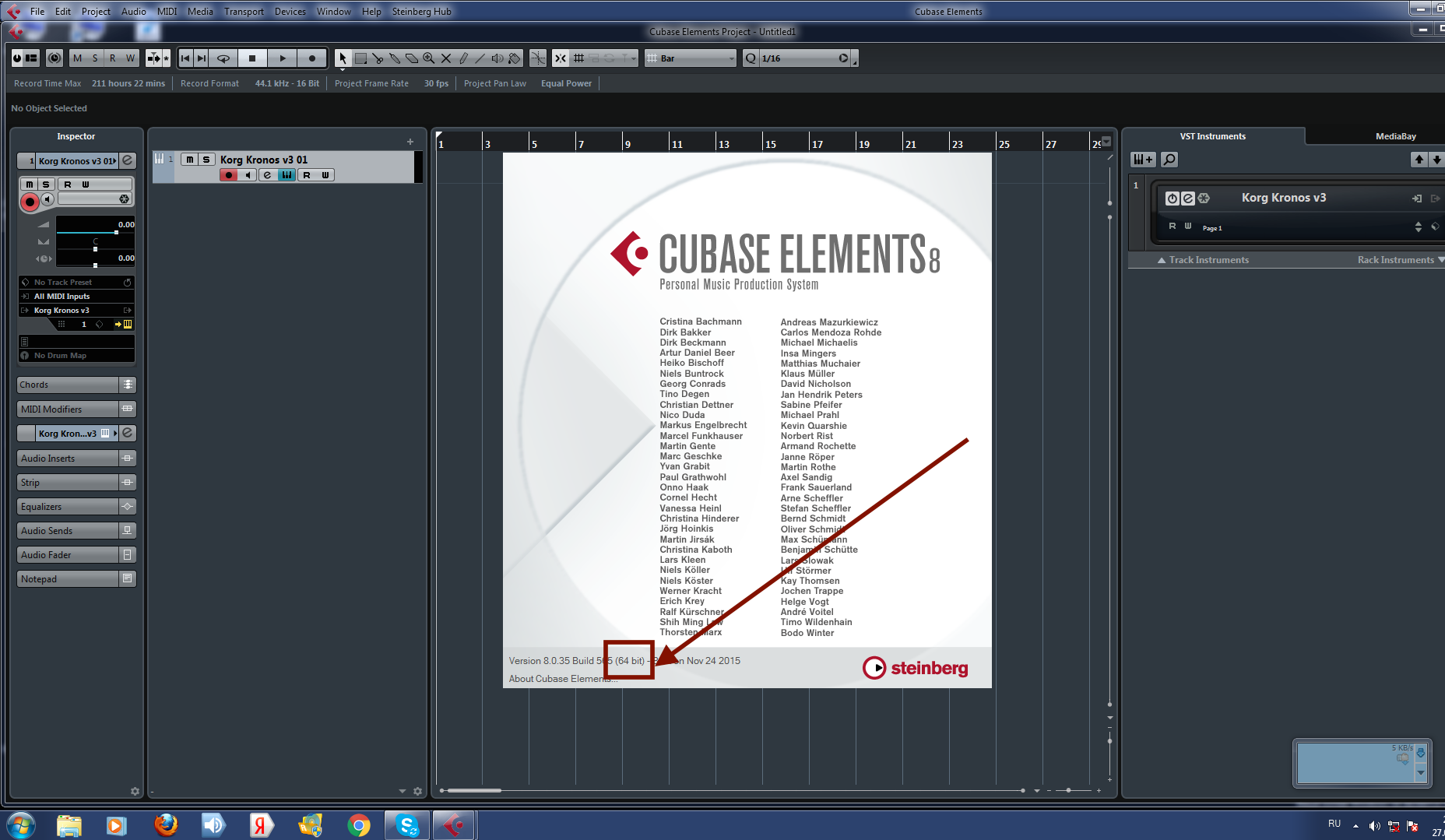
Task: Record-enable the Korg Kronos v3 01 track in track list
Action: (x=228, y=175)
